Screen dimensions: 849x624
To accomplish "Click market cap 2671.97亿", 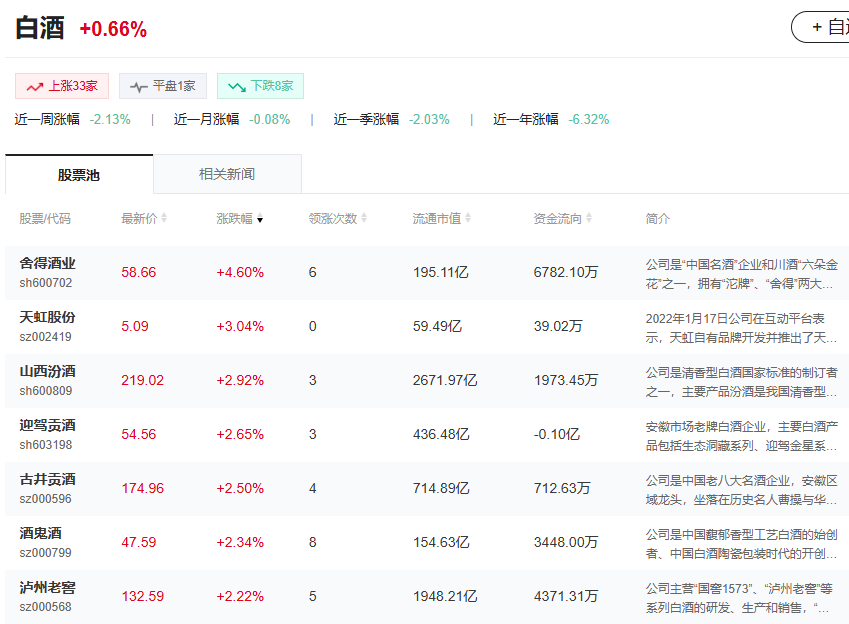I will click(445, 380).
